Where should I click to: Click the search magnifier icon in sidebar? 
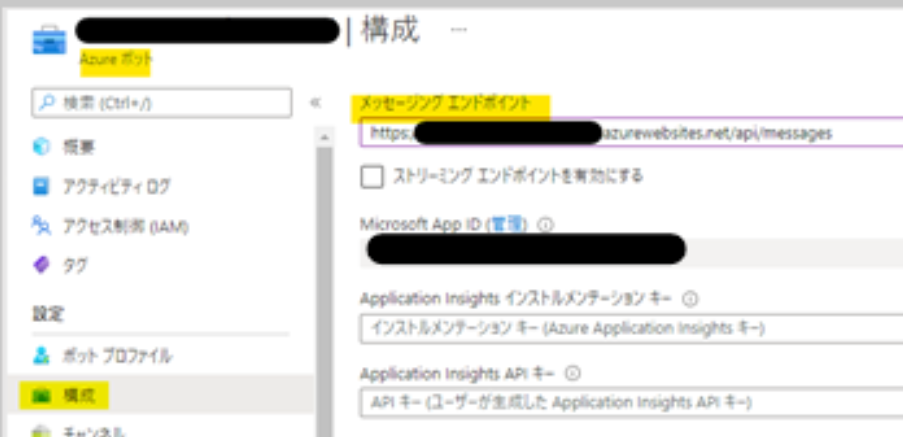click(45, 104)
